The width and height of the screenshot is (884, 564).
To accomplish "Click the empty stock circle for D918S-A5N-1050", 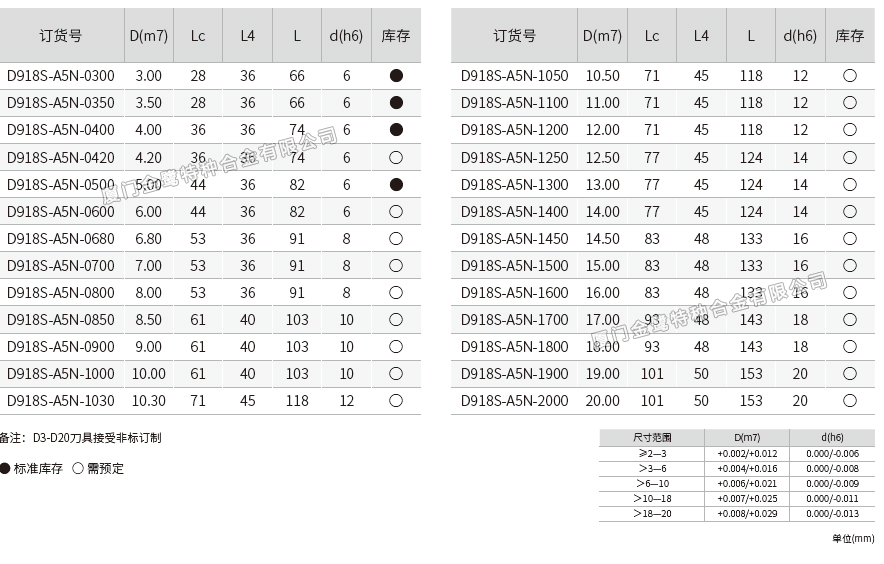I will click(x=850, y=76).
